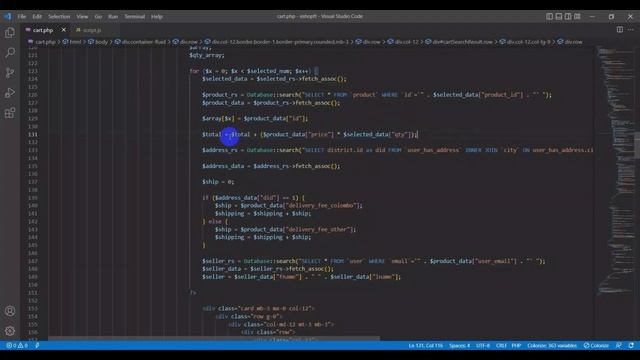This screenshot has width=640, height=360.
Task: Click the '$seller_data = $seller_rs' line
Action: (x=268, y=269)
